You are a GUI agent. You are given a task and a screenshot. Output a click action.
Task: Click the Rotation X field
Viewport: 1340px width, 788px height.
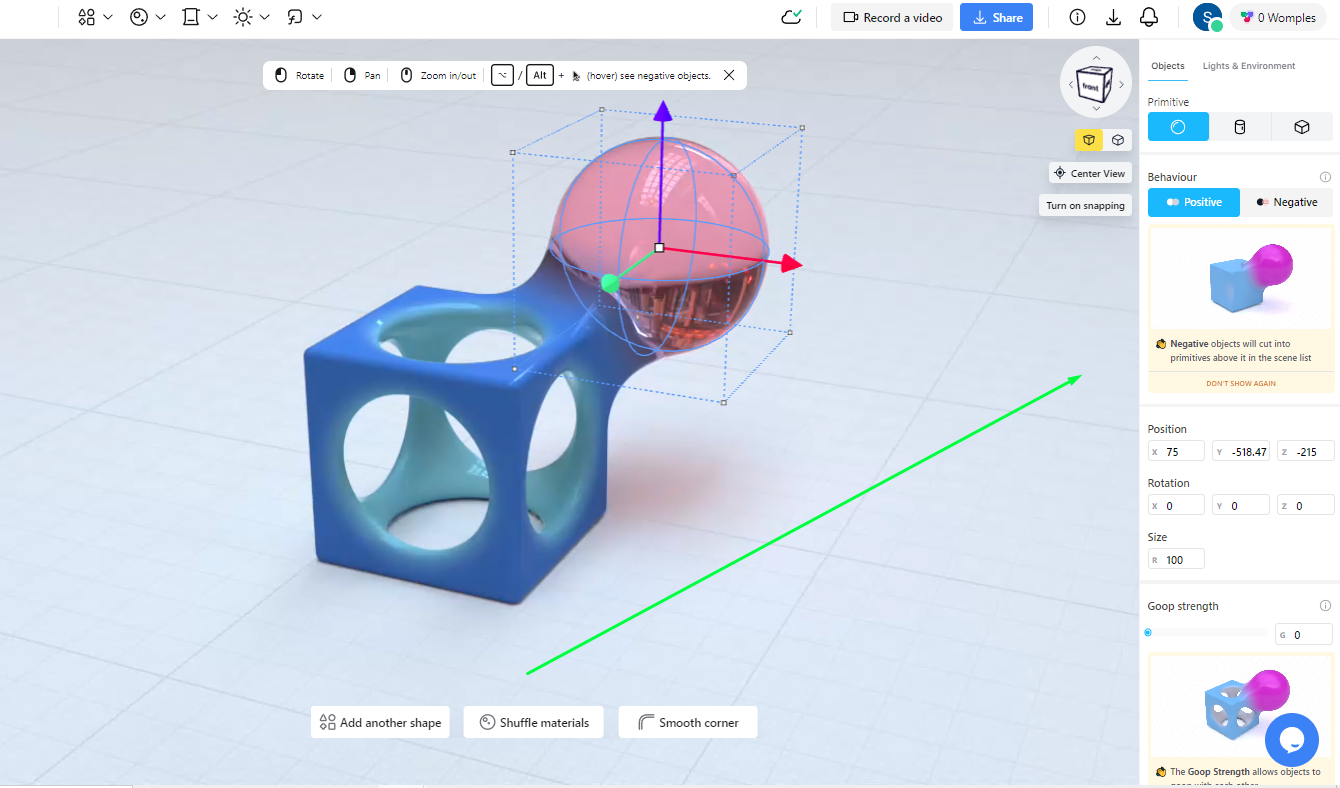(1177, 505)
